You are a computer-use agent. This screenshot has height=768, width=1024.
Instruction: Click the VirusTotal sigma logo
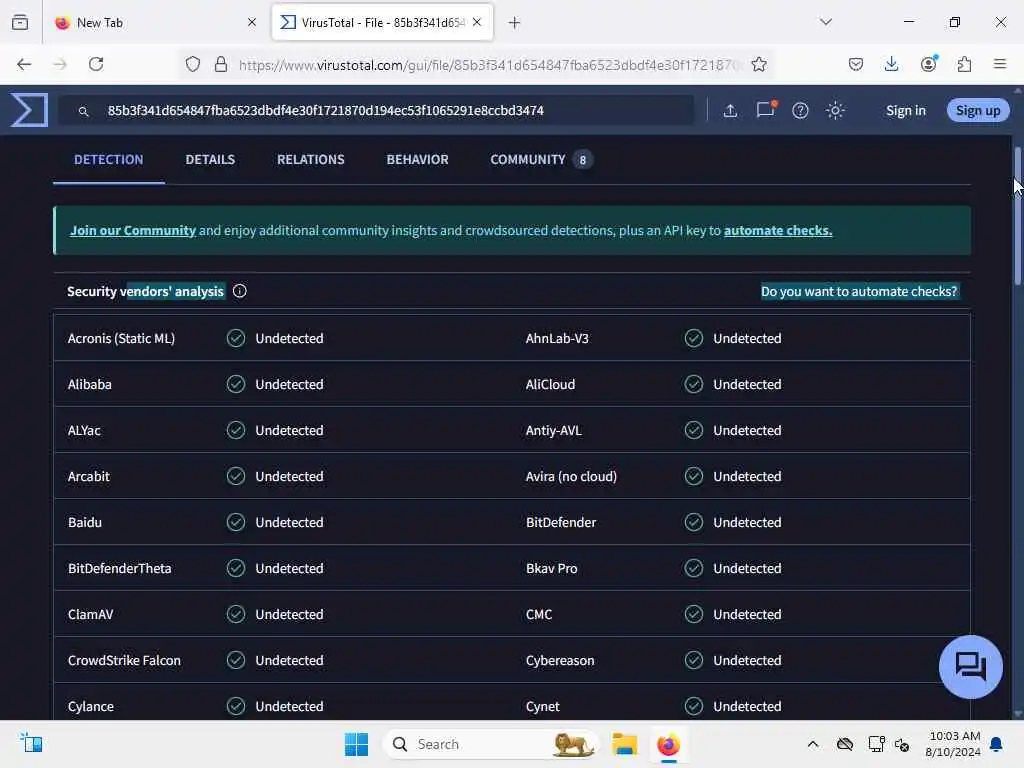point(29,110)
